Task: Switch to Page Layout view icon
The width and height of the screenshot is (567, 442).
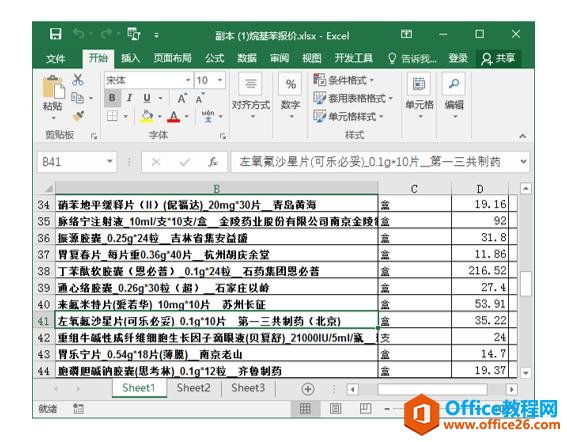Action: tap(335, 409)
